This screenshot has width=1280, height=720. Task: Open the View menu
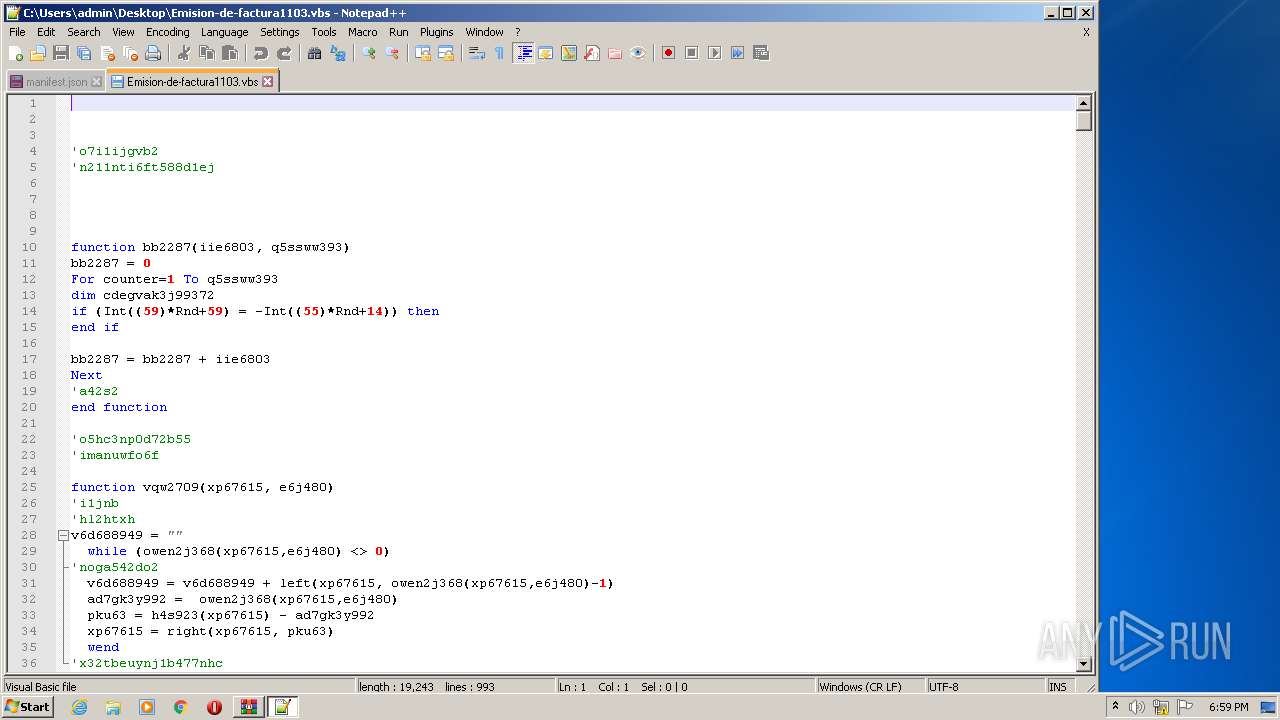123,32
